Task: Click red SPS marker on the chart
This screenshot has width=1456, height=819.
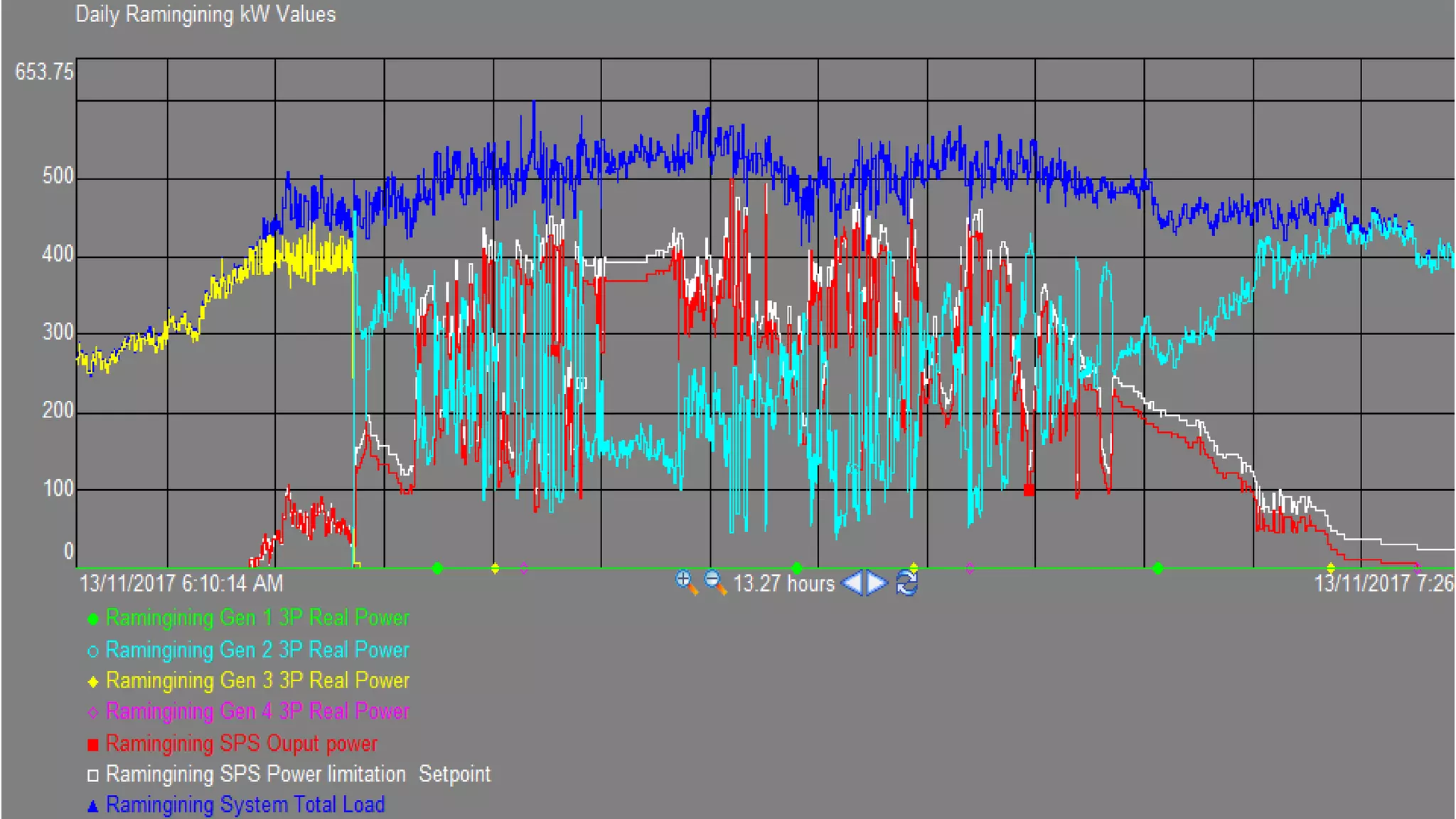Action: pyautogui.click(x=1029, y=490)
